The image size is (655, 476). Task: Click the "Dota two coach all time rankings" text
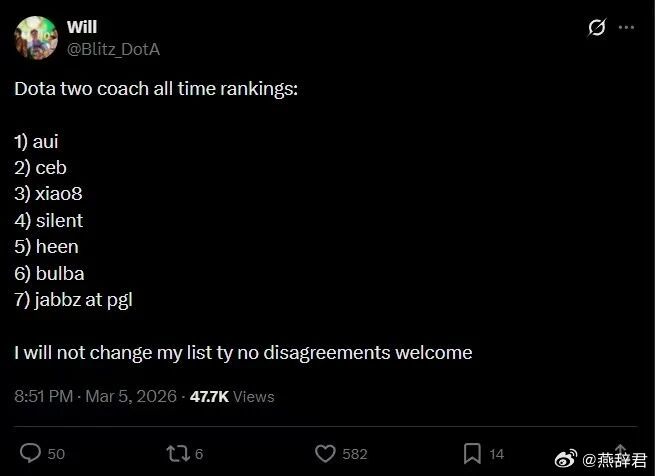[156, 88]
